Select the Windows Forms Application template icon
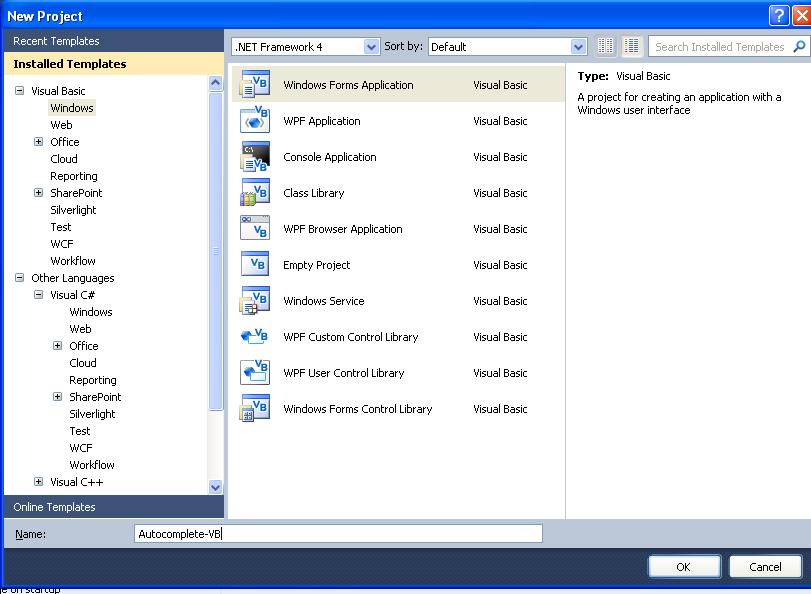Image resolution: width=811 pixels, height=594 pixels. [x=254, y=85]
